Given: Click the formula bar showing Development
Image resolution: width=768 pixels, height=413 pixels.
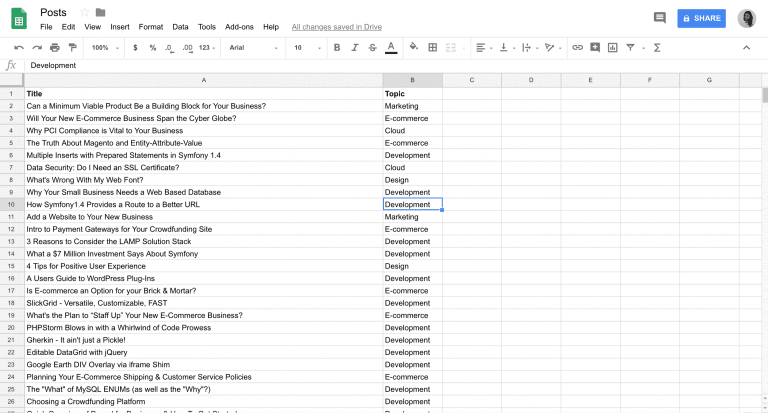Looking at the screenshot, I should (300, 65).
